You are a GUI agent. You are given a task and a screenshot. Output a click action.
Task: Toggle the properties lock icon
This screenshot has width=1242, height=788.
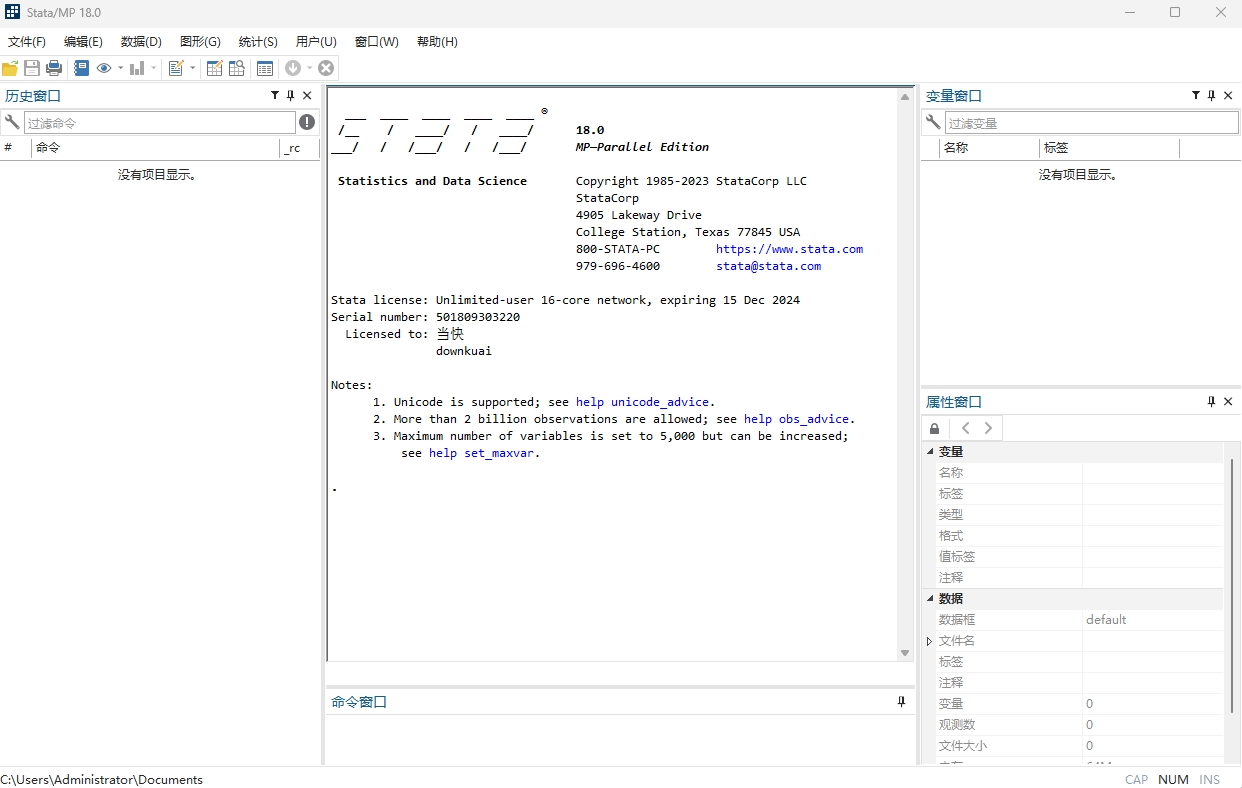point(934,428)
